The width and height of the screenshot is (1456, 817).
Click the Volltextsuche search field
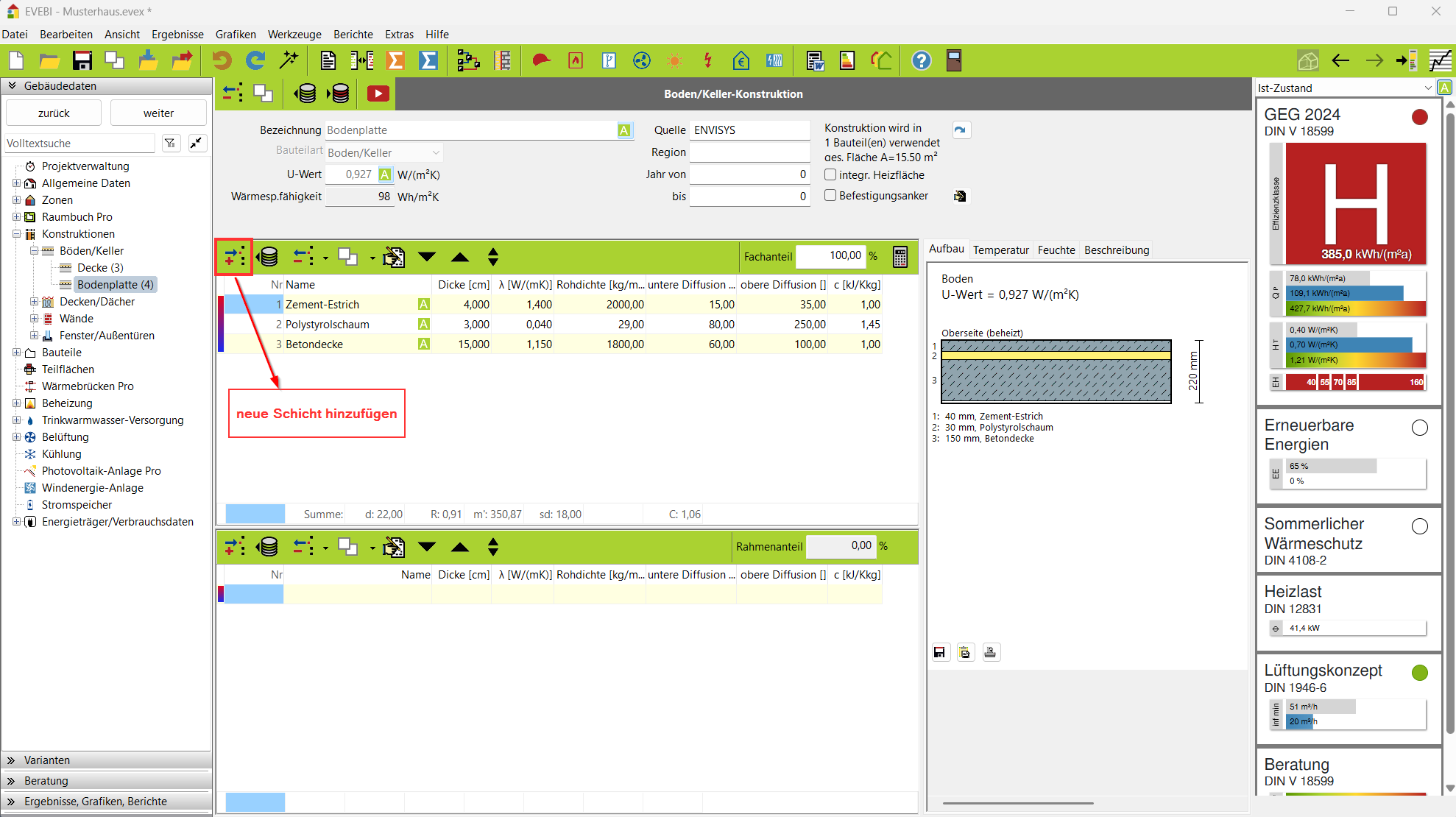(x=79, y=144)
